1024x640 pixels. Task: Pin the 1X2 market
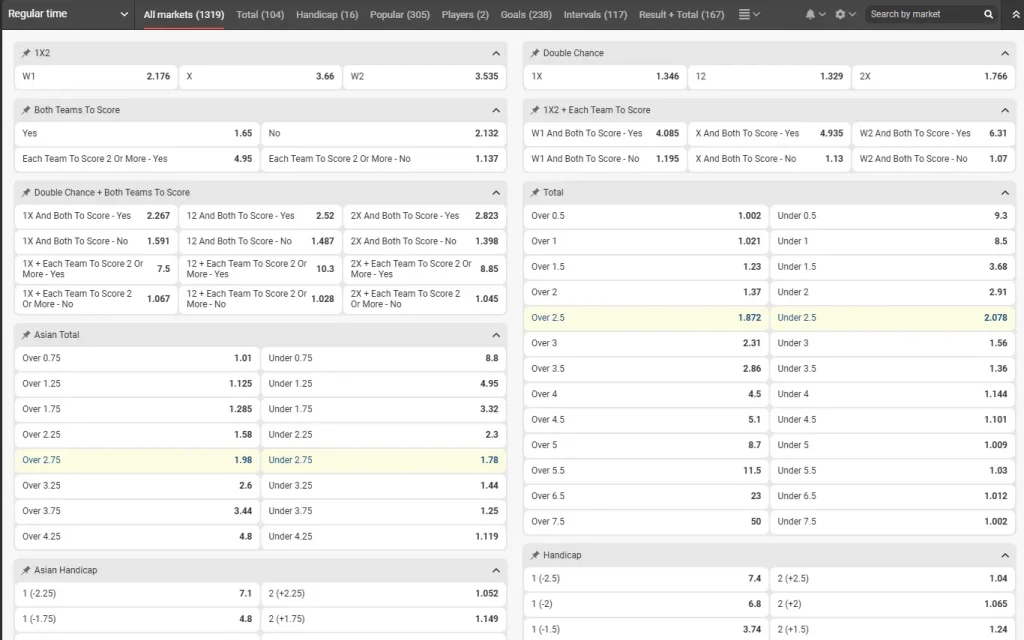pyautogui.click(x=26, y=53)
